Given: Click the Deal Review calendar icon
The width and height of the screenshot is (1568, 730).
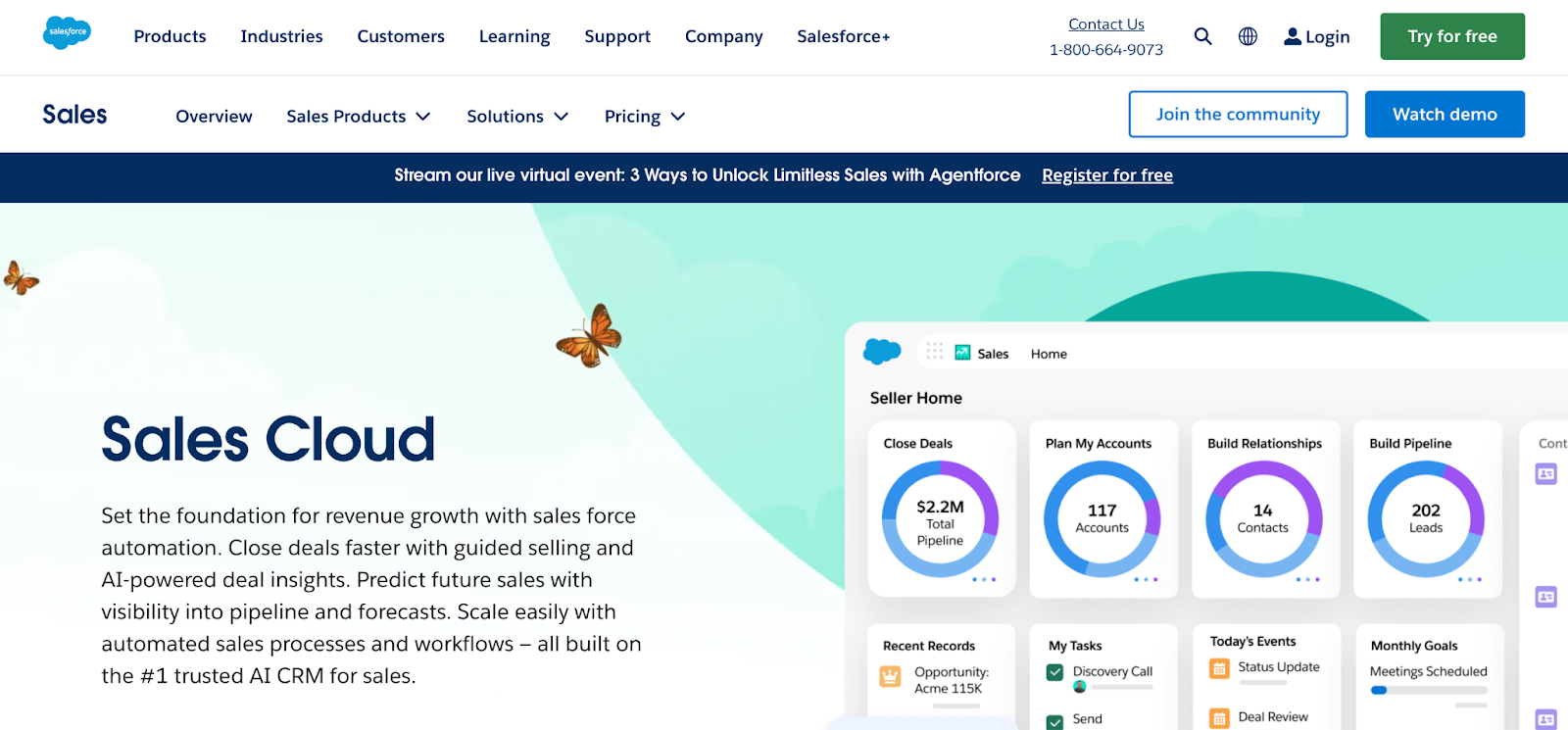Looking at the screenshot, I should tap(1219, 718).
